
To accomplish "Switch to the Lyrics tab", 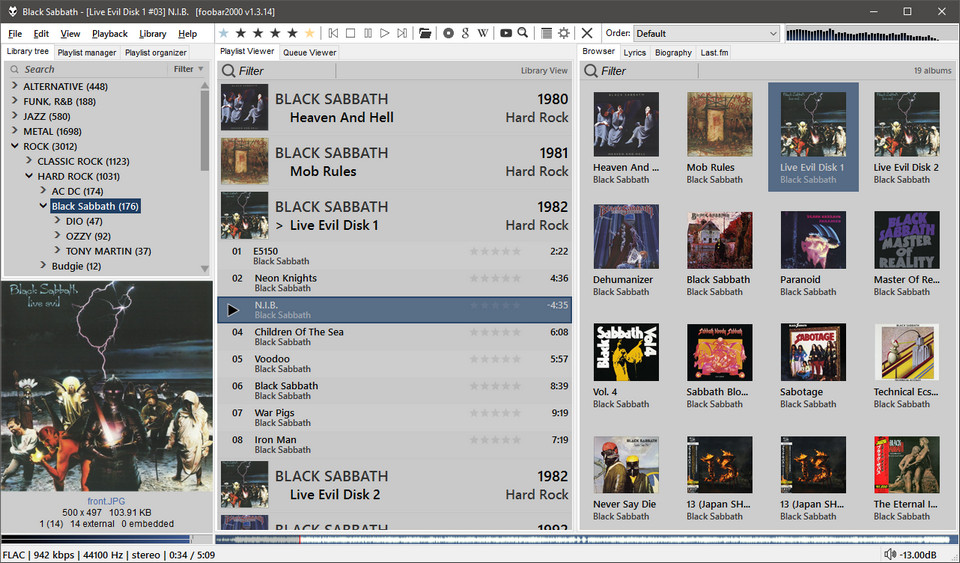I will (x=635, y=53).
